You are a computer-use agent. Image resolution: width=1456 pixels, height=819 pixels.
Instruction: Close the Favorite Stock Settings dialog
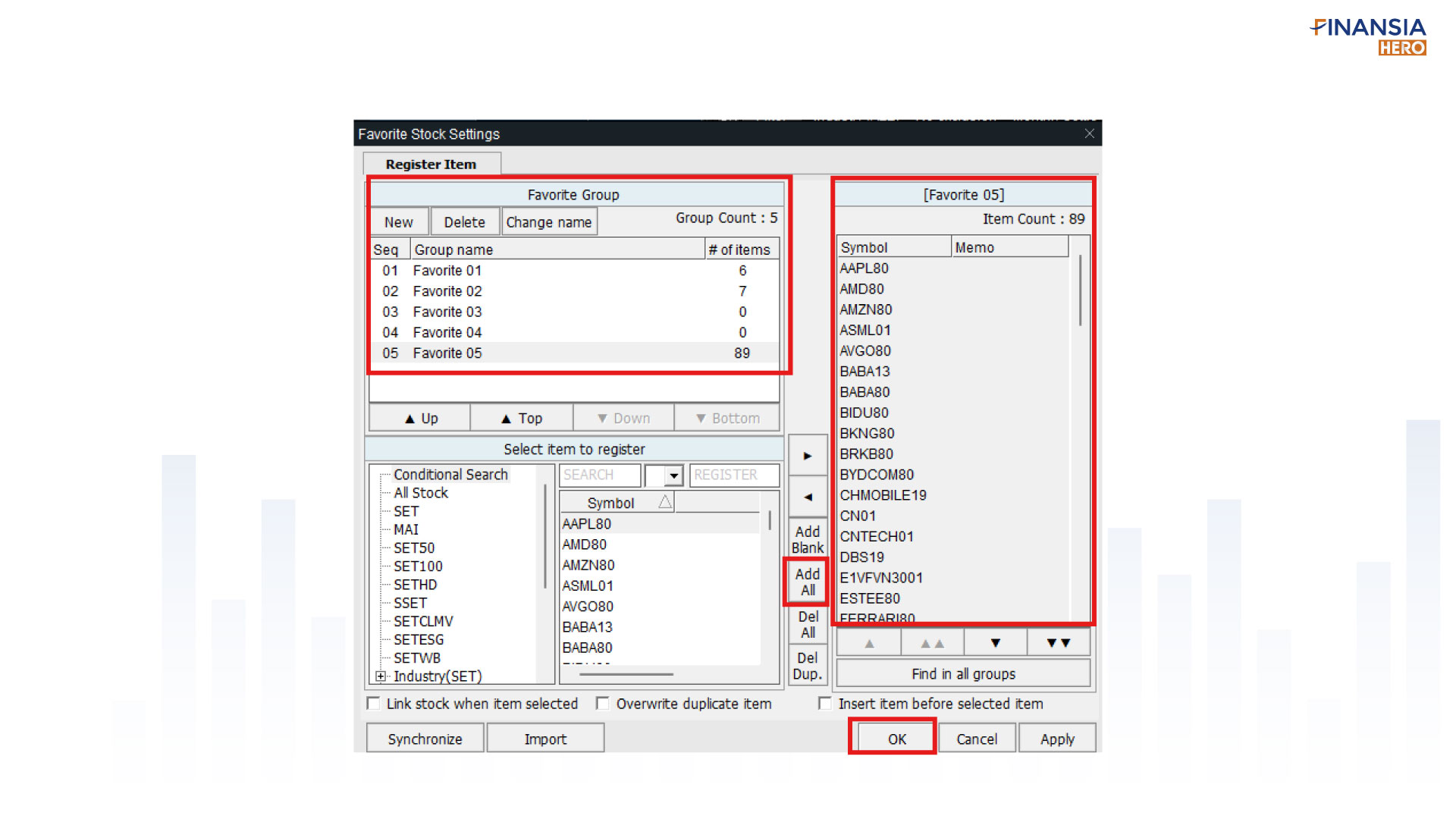(x=1089, y=133)
